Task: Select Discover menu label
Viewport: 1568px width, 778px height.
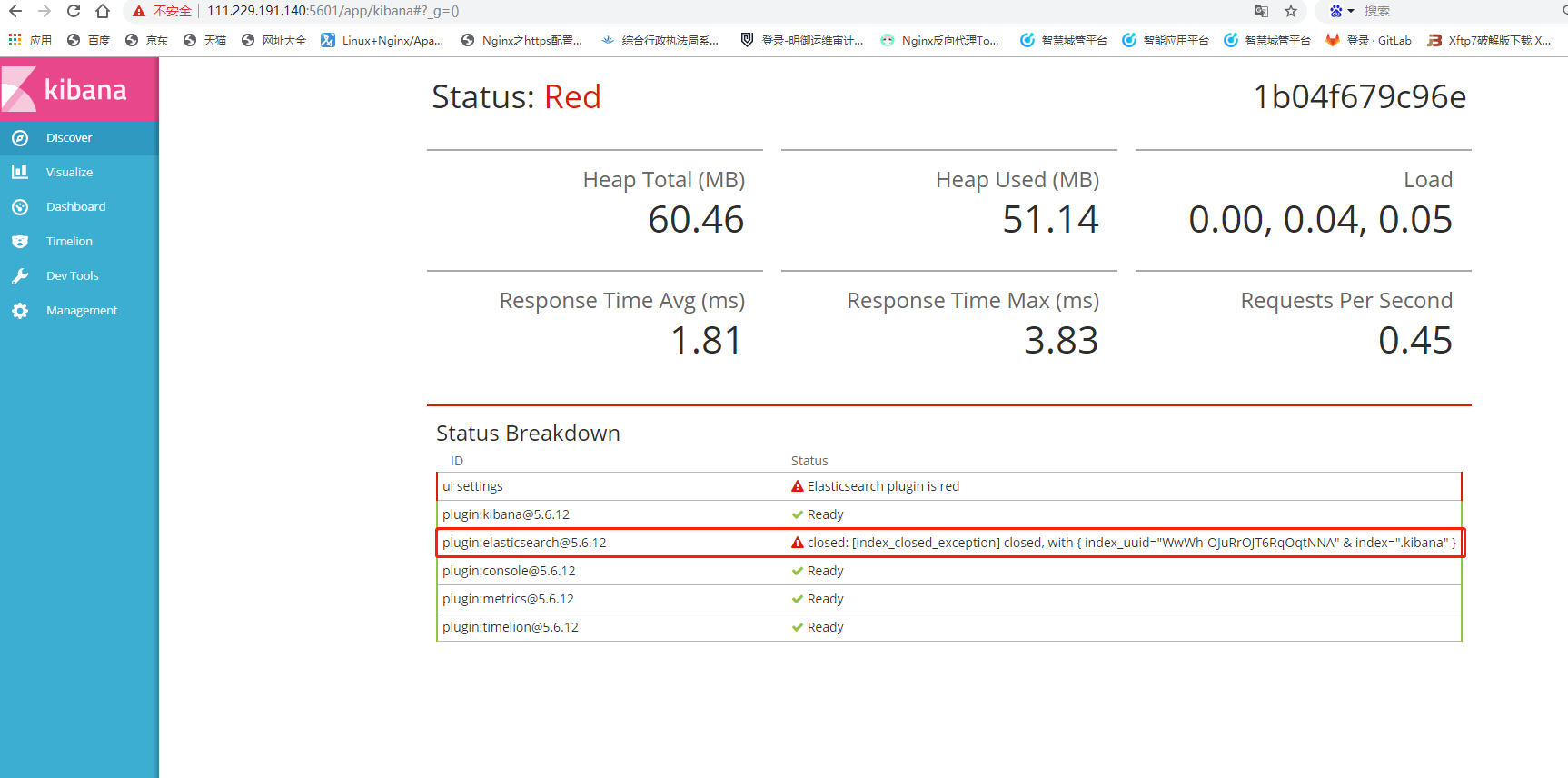Action: coord(69,138)
